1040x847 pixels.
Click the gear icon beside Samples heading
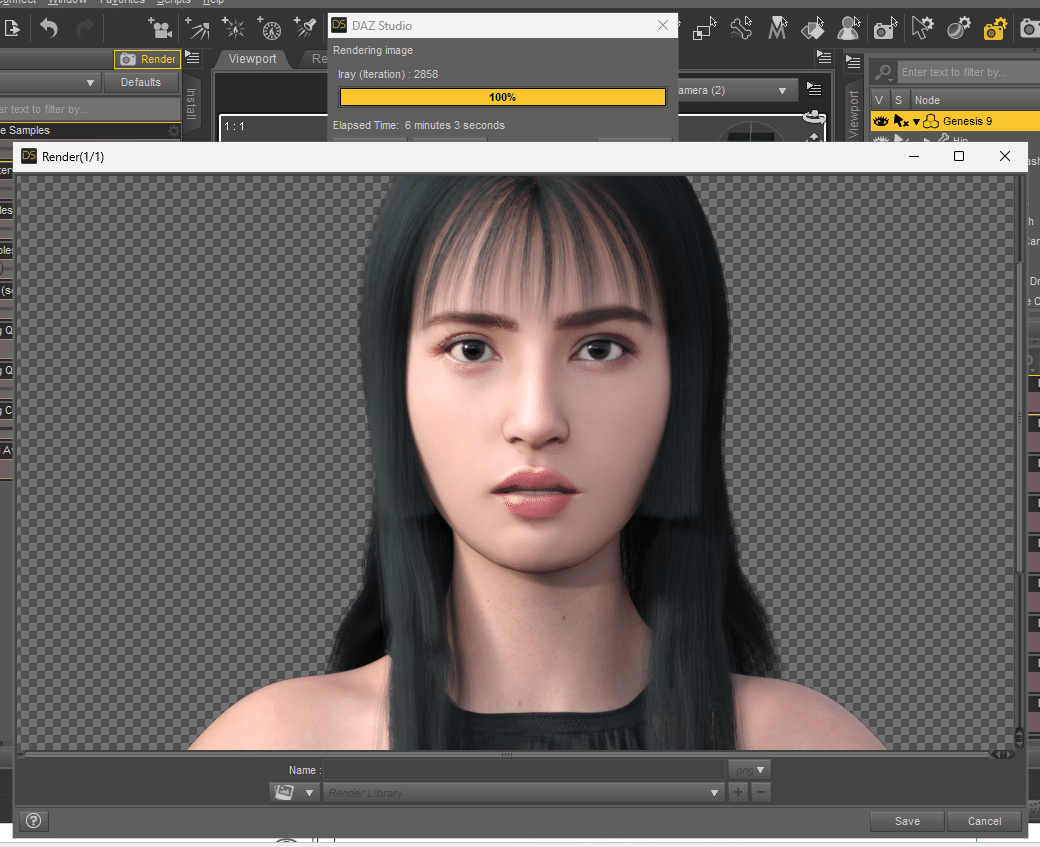173,131
